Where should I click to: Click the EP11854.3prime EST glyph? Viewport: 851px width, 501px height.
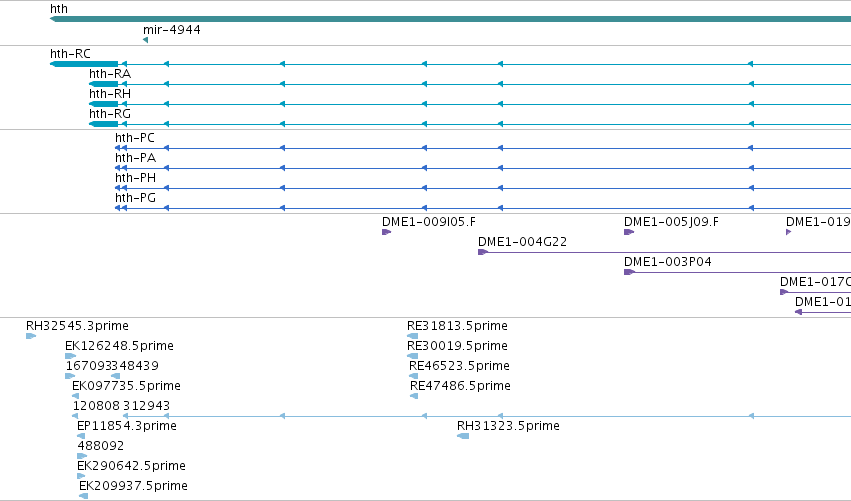[x=81, y=436]
